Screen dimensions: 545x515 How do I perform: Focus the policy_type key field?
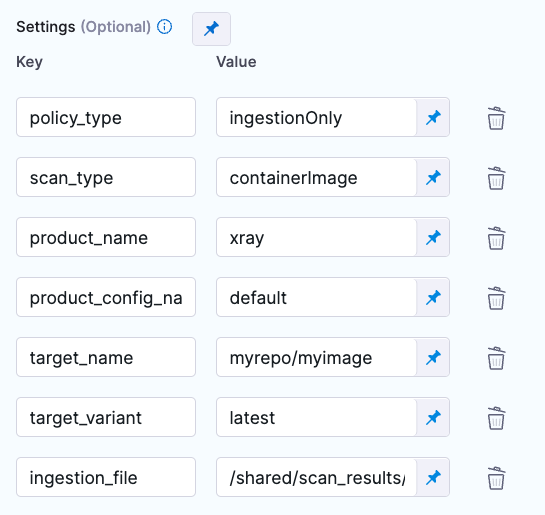point(106,117)
